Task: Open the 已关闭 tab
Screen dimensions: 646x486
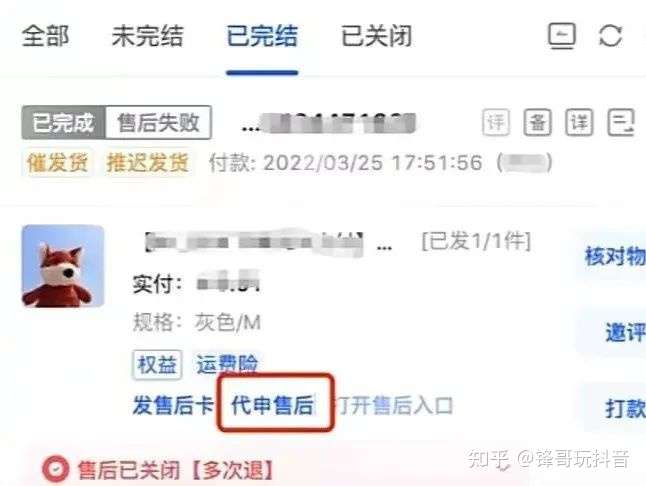Action: 377,36
